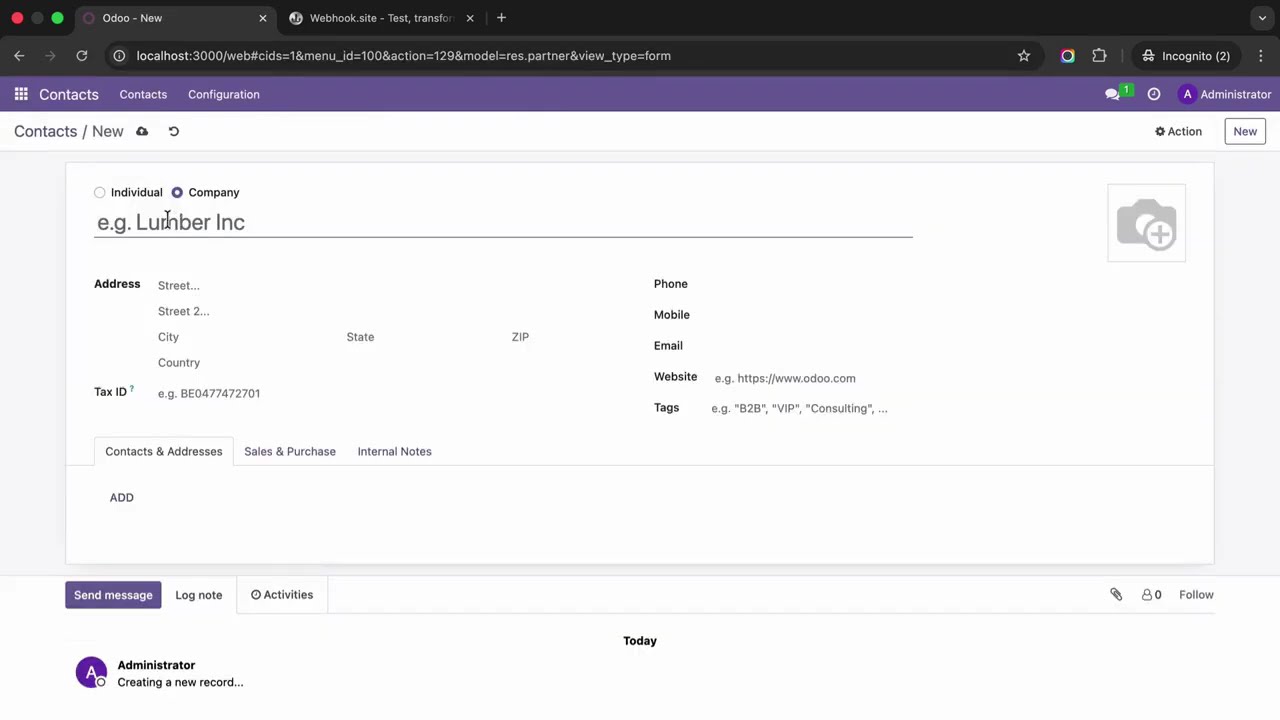Click the Administrator avatar in chatter
The image size is (1280, 720).
(x=91, y=673)
